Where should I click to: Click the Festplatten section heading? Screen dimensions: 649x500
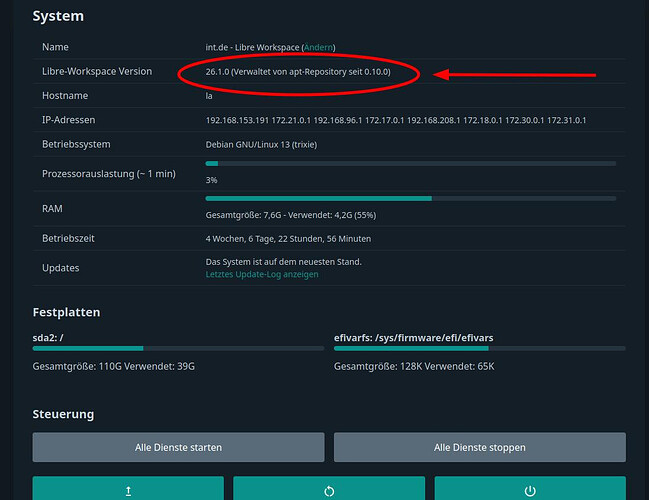point(66,312)
